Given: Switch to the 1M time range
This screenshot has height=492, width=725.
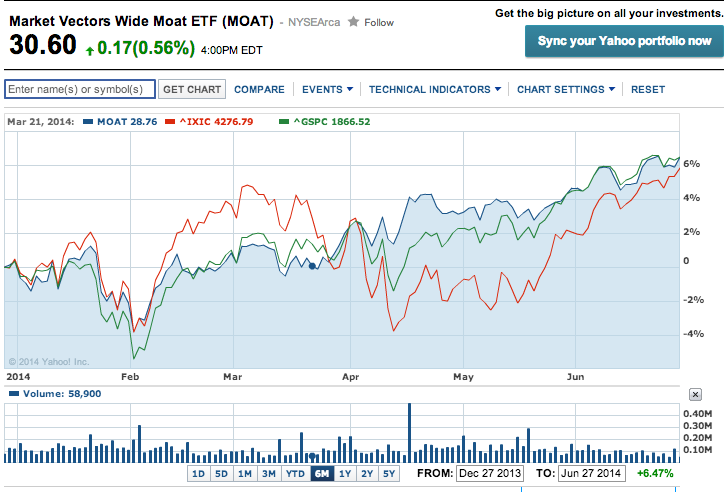Looking at the screenshot, I should click(x=245, y=474).
